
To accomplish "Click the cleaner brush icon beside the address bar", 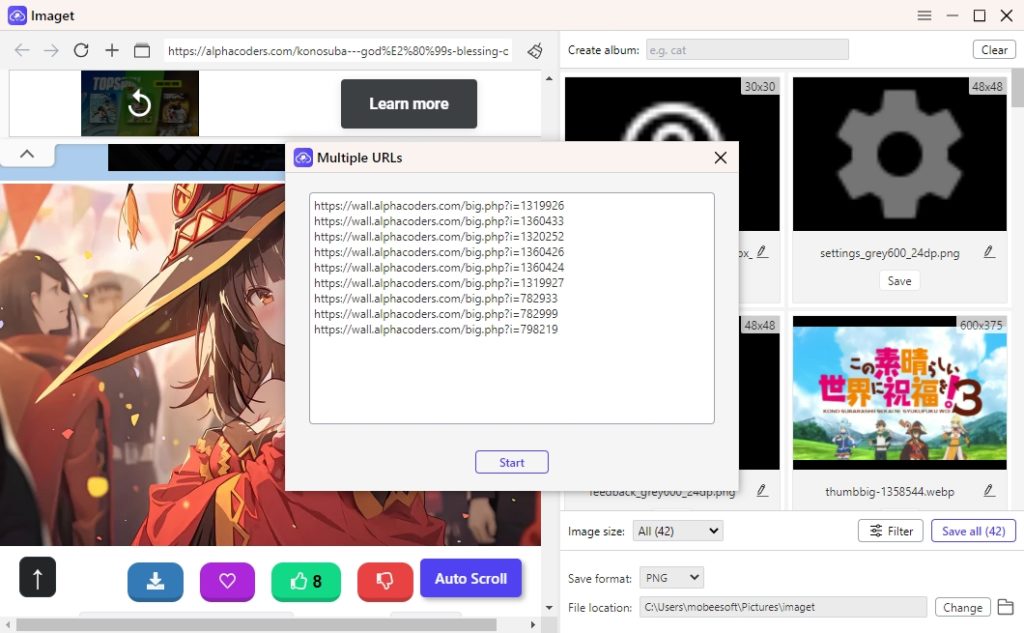I will 534,50.
